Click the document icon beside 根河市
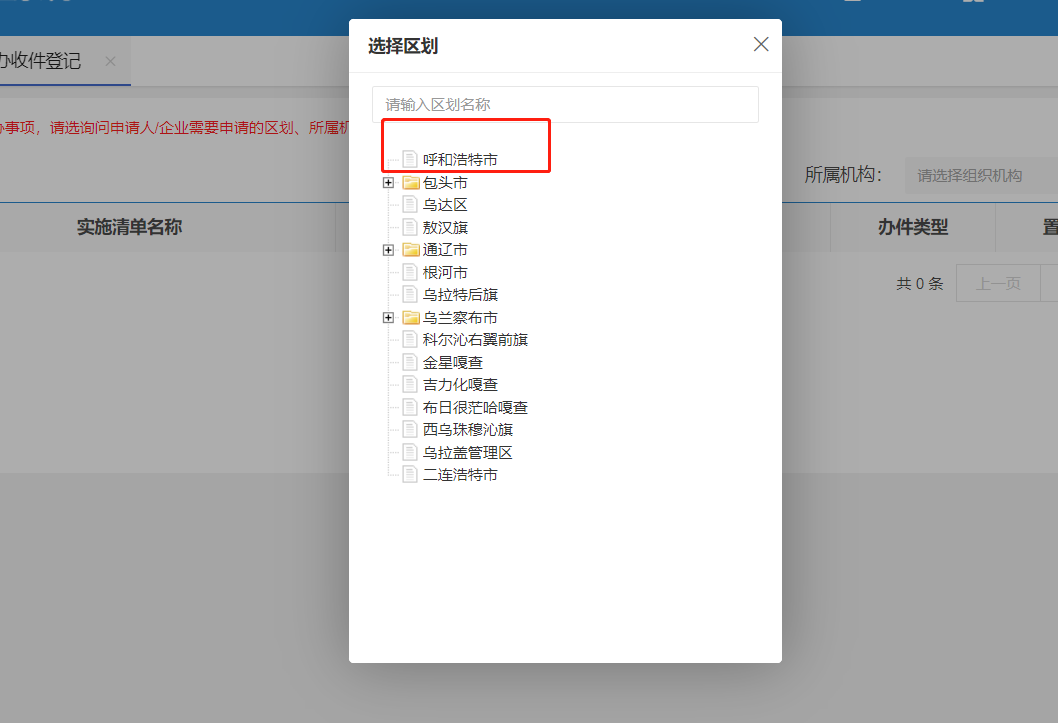Viewport: 1058px width, 723px height. pos(410,273)
